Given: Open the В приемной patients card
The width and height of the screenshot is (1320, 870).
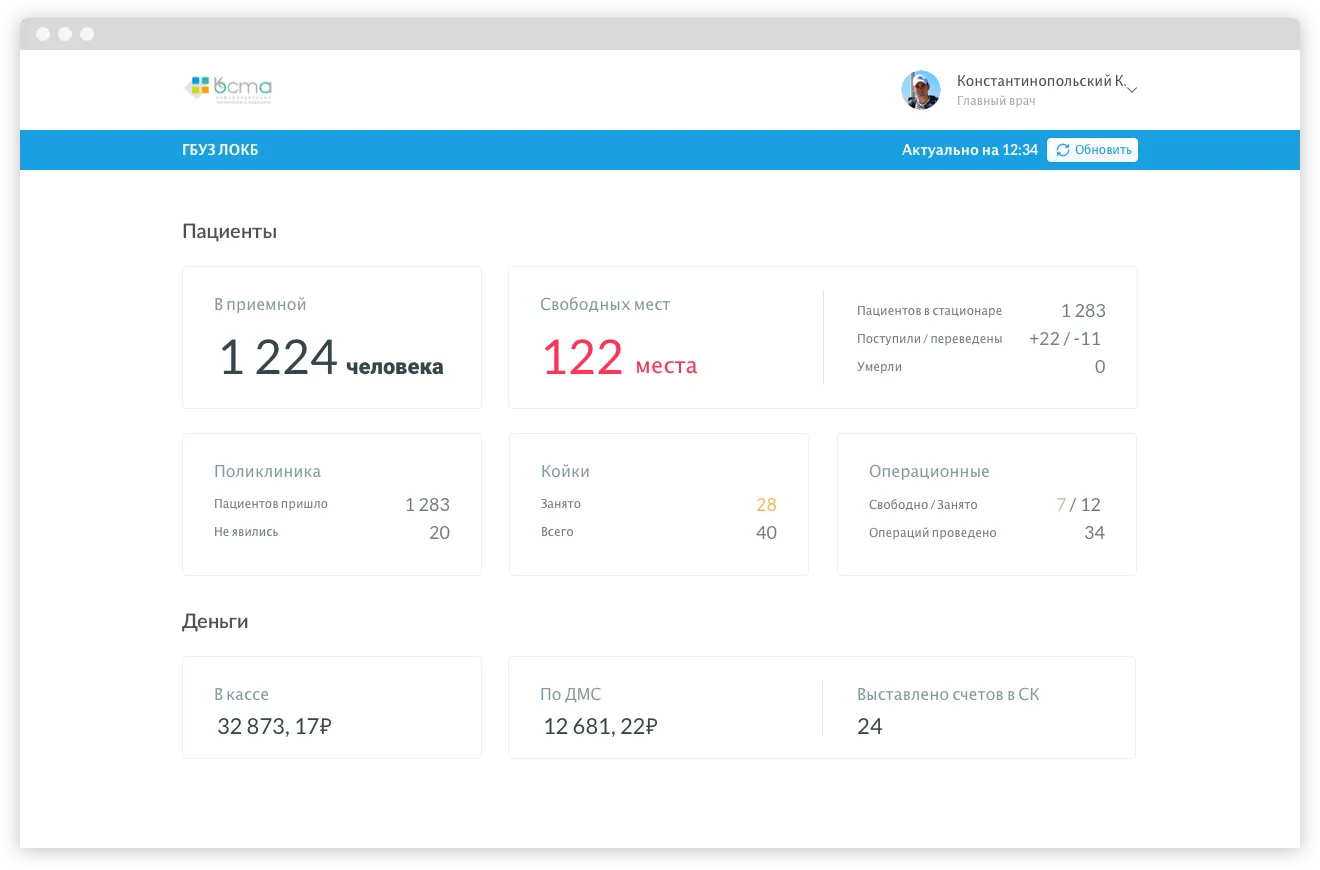Looking at the screenshot, I should [x=331, y=337].
